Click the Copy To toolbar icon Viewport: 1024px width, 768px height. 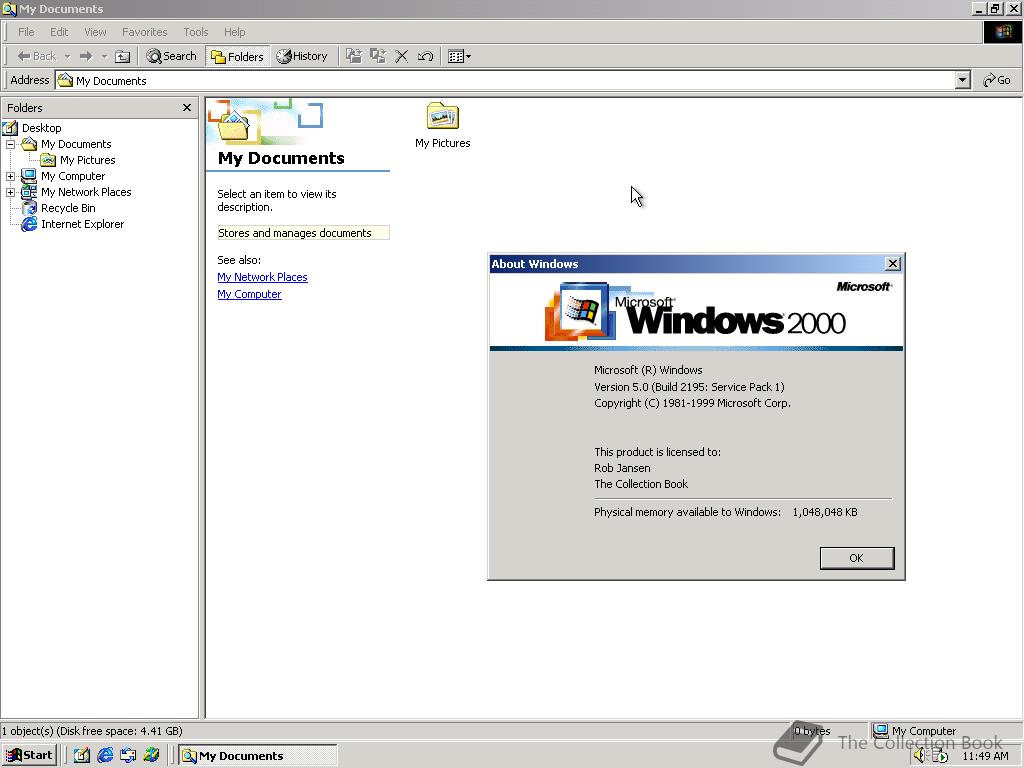(x=377, y=56)
